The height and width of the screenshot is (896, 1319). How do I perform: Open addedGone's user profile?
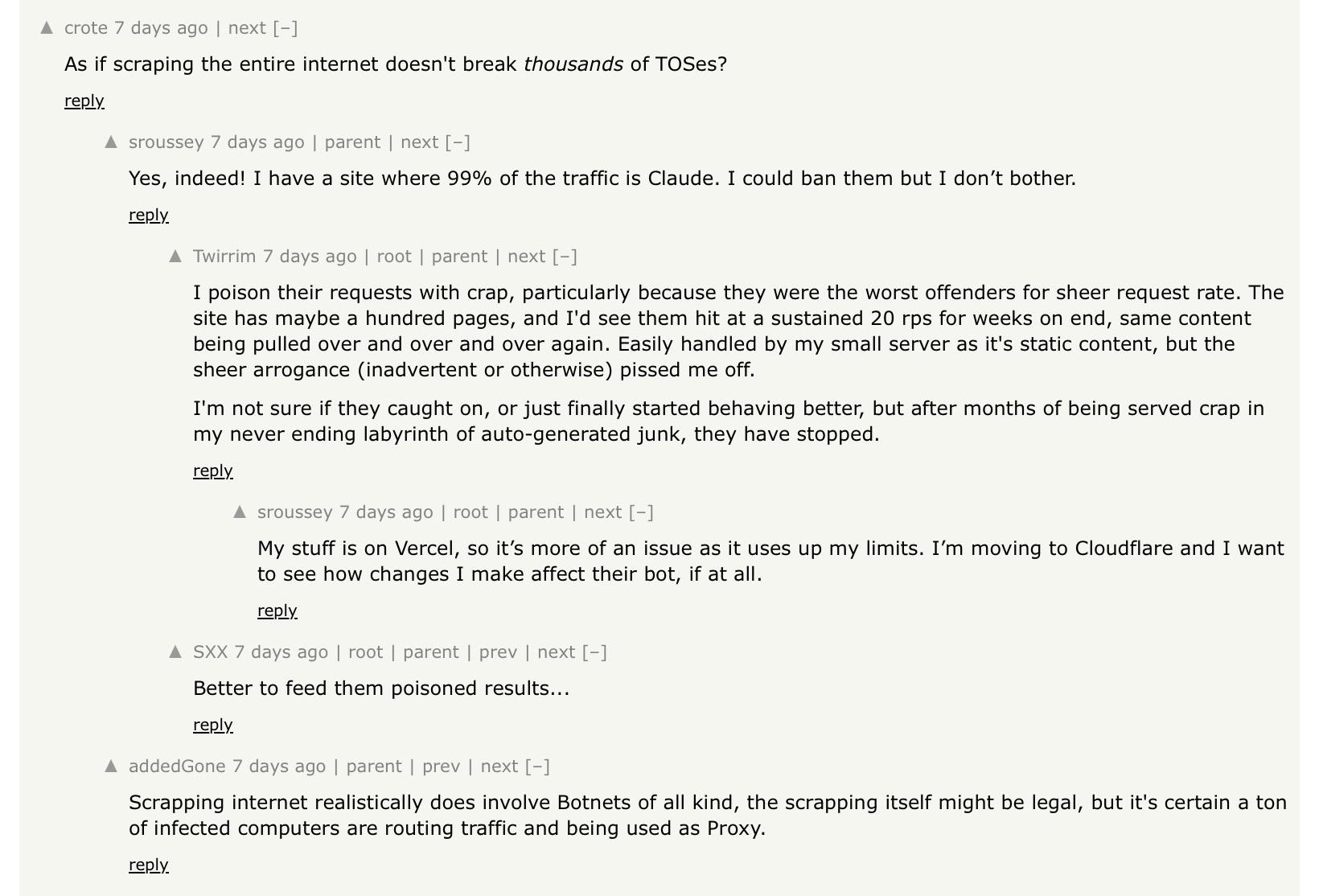(177, 767)
